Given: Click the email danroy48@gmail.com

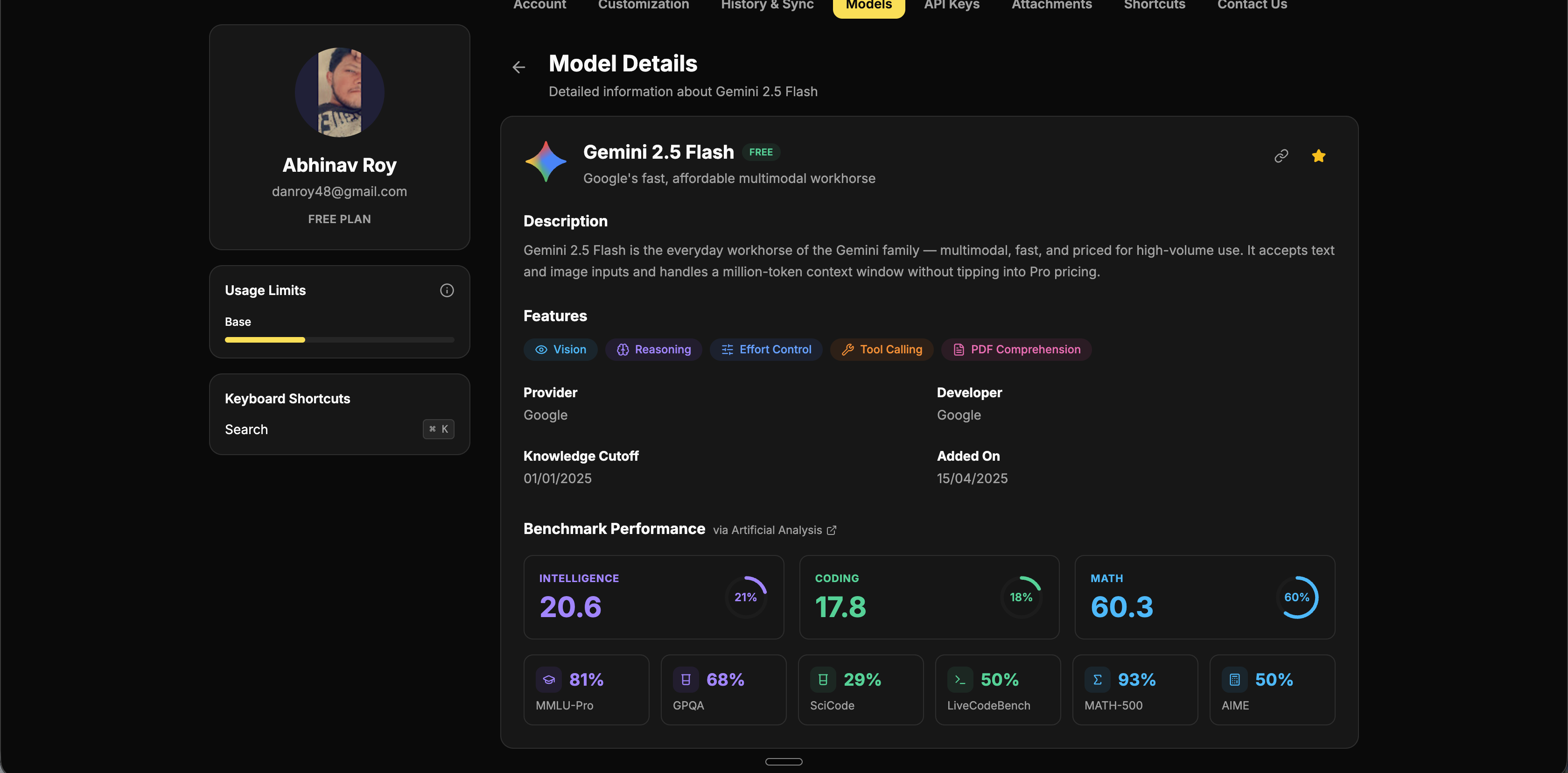Looking at the screenshot, I should [x=339, y=192].
